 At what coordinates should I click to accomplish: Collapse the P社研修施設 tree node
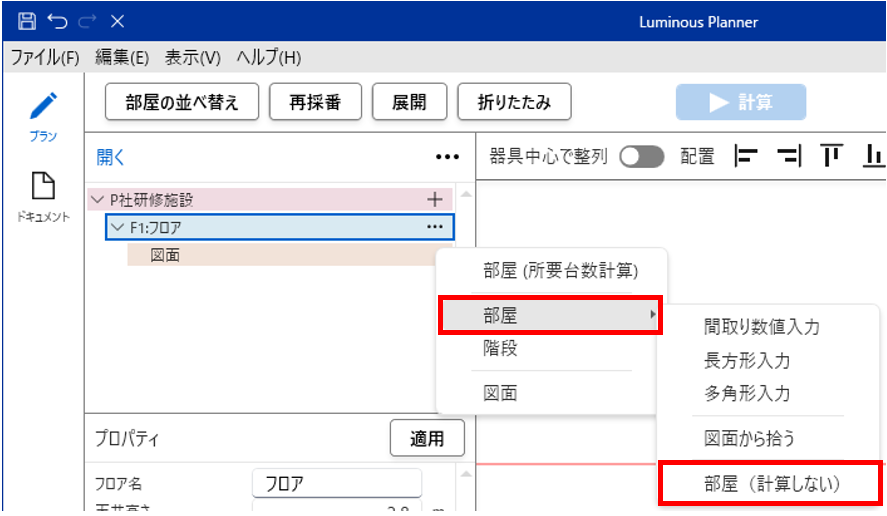pyautogui.click(x=97, y=200)
